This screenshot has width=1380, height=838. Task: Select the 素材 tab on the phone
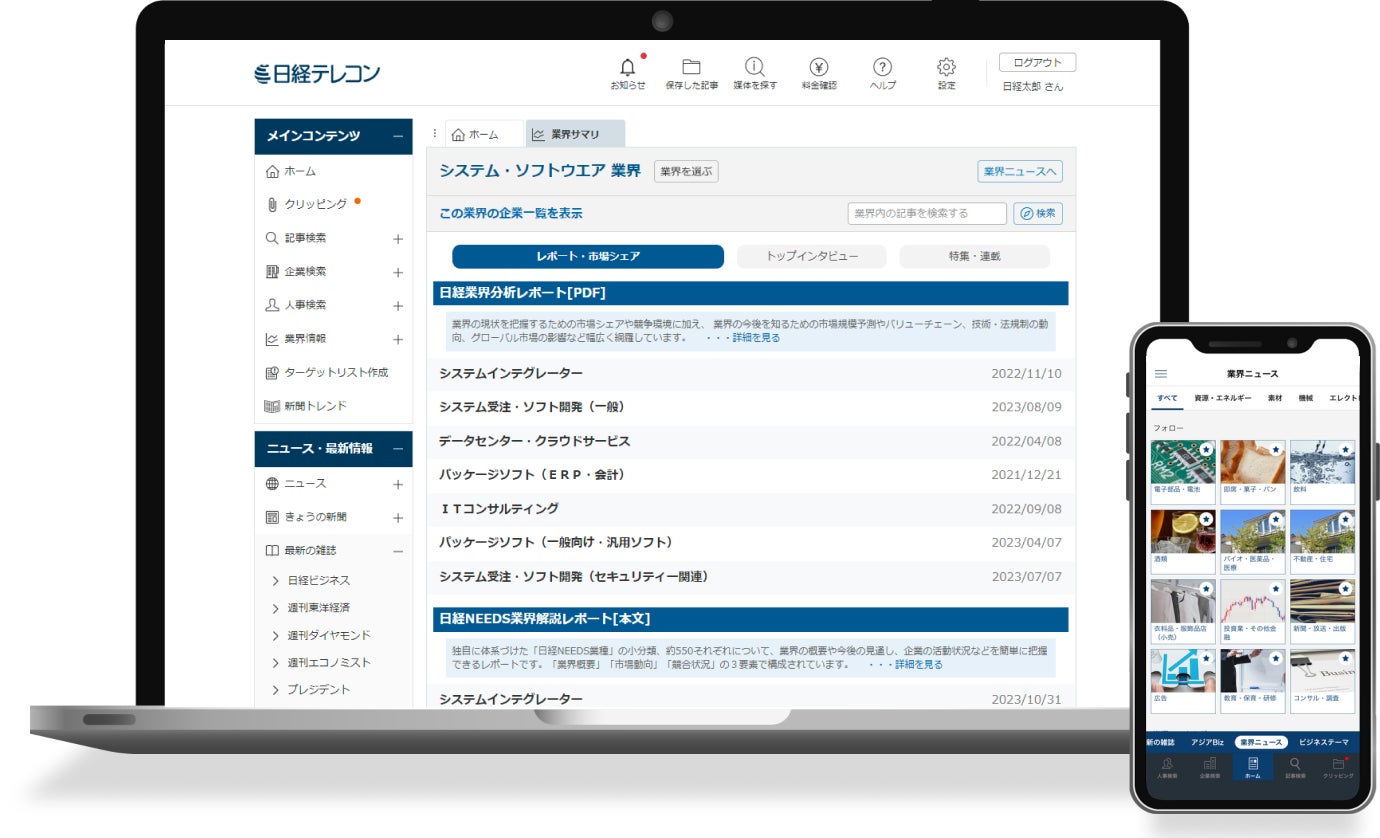pos(1274,398)
